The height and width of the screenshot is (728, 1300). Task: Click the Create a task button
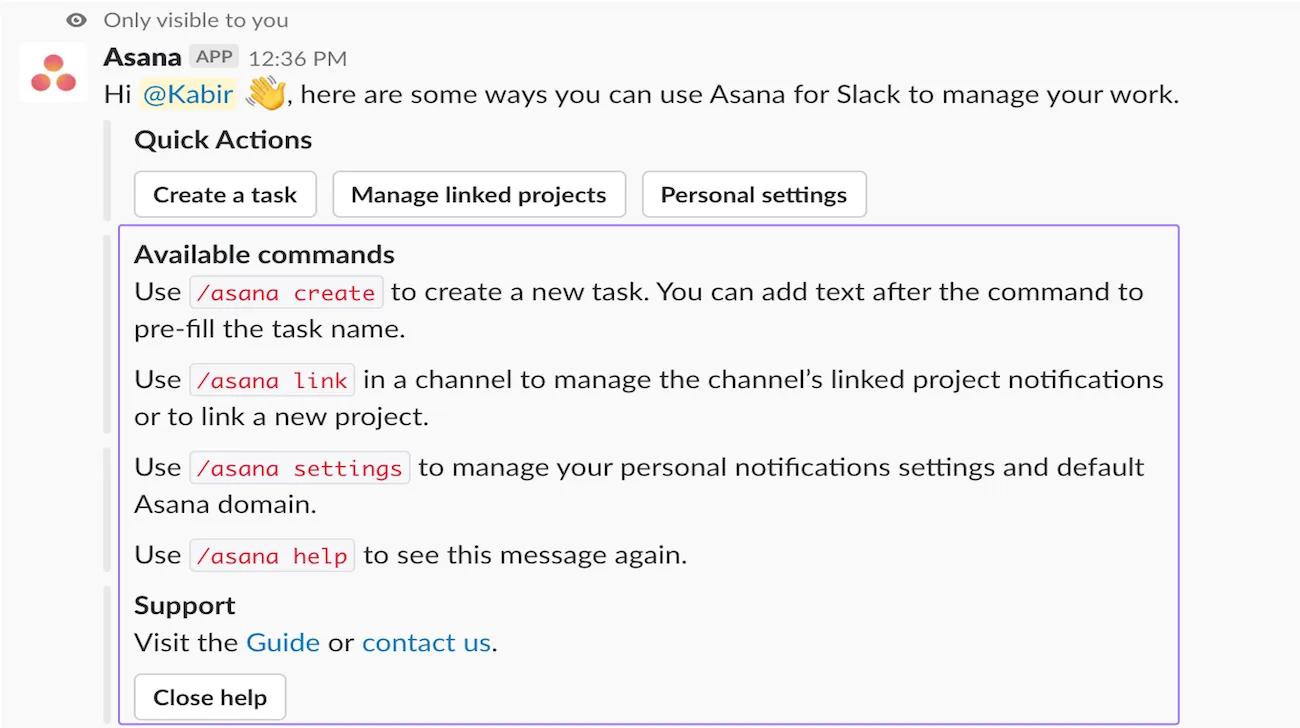click(x=224, y=194)
